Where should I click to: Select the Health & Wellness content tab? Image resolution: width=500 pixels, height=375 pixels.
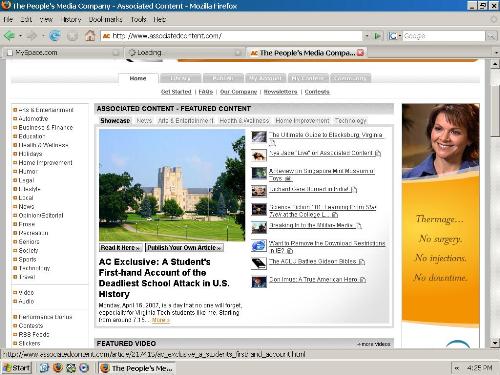tap(244, 121)
